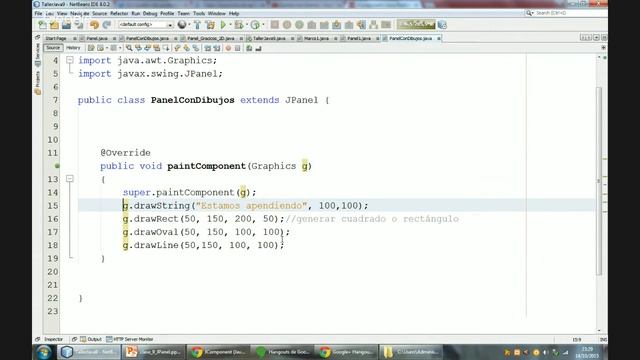The image size is (640, 360).
Task: Open the HTTP Server Monitor panel
Action: pos(129,339)
